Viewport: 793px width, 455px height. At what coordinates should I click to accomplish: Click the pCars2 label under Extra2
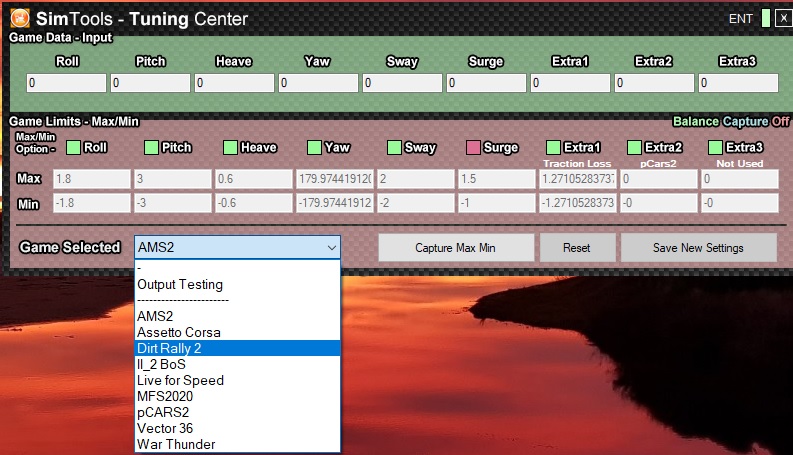(x=658, y=164)
